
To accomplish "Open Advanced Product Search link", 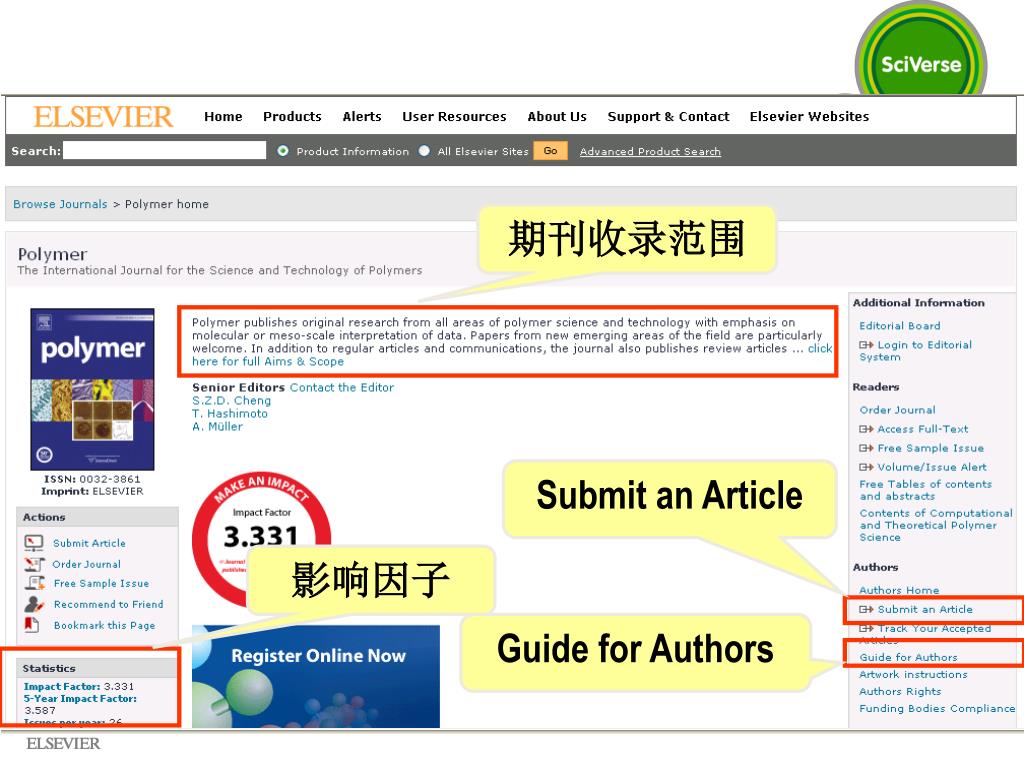I will pyautogui.click(x=650, y=152).
